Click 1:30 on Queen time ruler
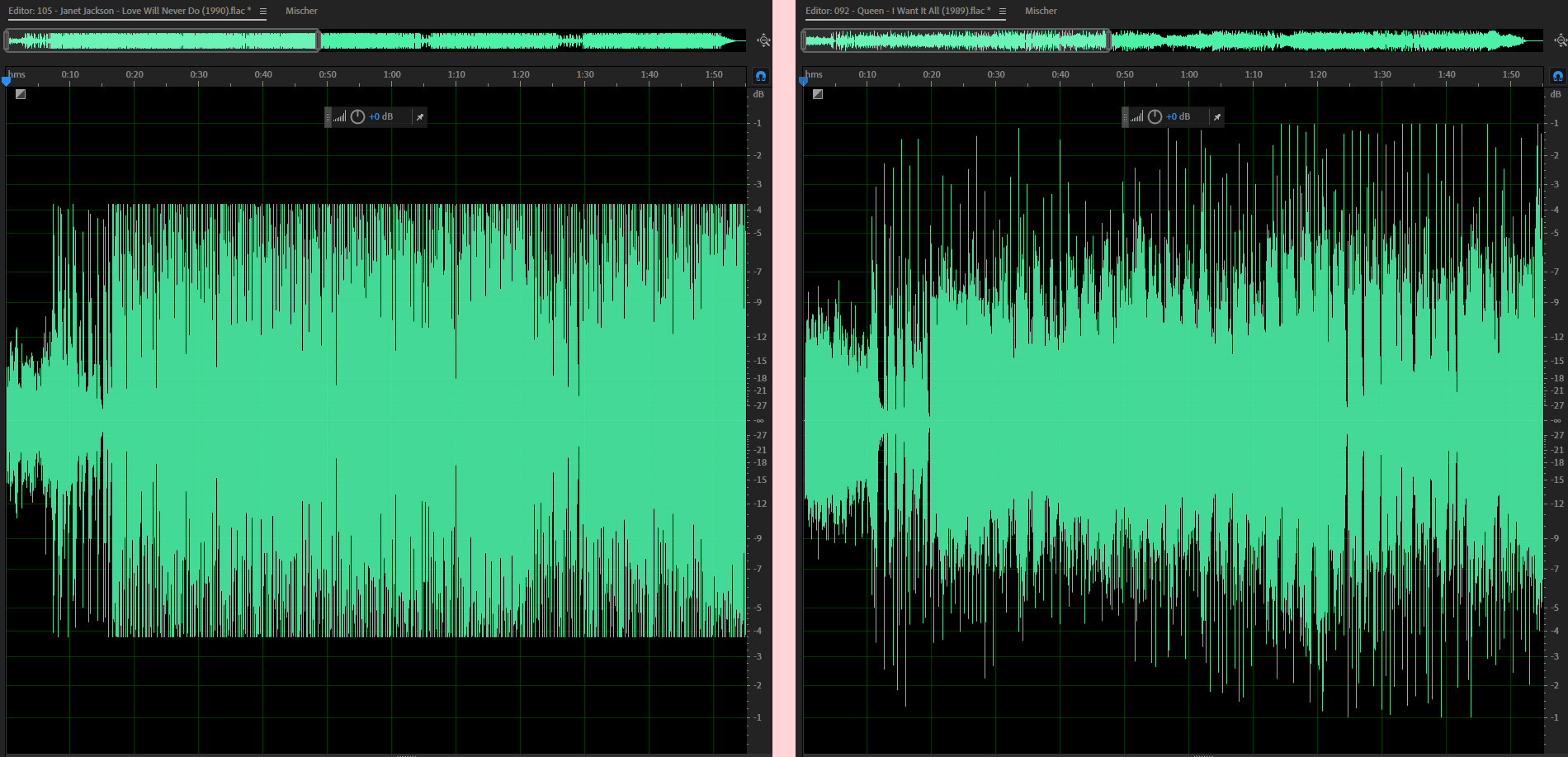1568x757 pixels. [1382, 75]
